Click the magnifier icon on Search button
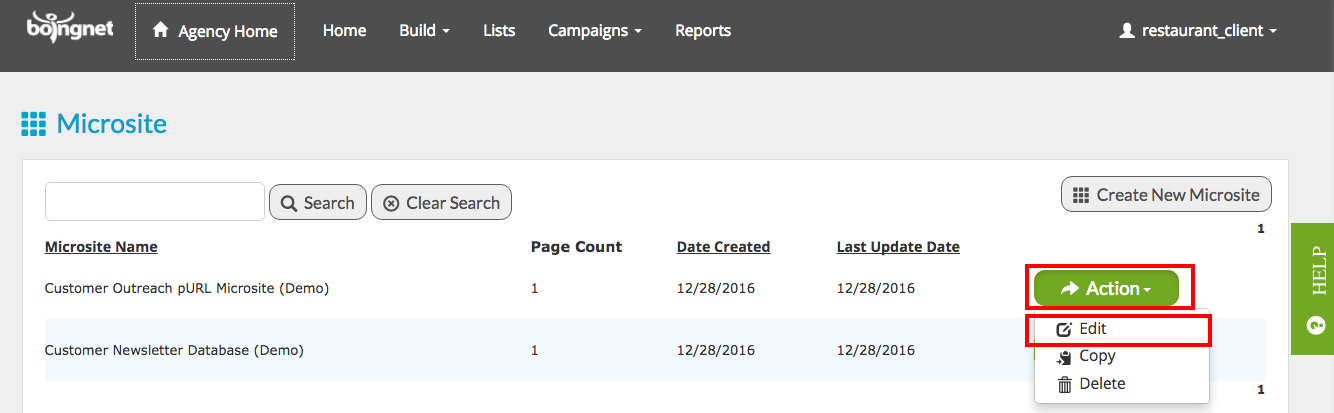Viewport: 1334px width, 413px height. pos(289,203)
